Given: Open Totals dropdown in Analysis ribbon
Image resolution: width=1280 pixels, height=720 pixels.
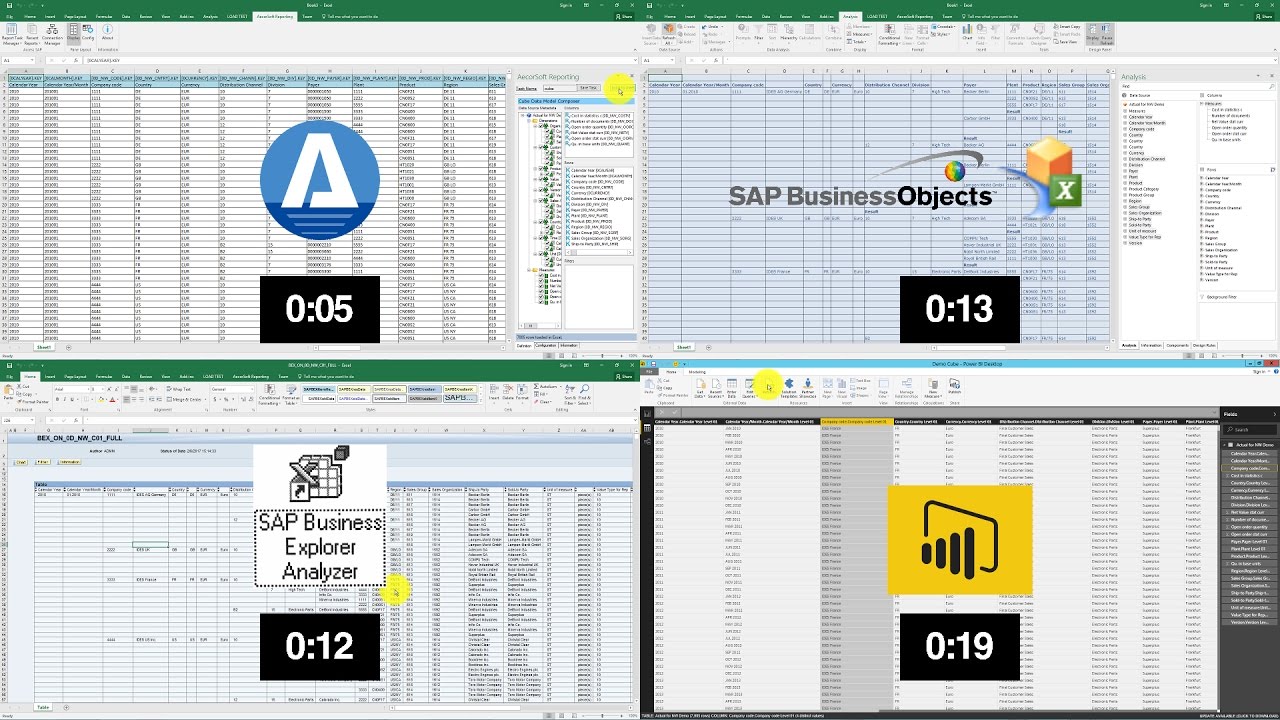Looking at the screenshot, I should tap(857, 42).
